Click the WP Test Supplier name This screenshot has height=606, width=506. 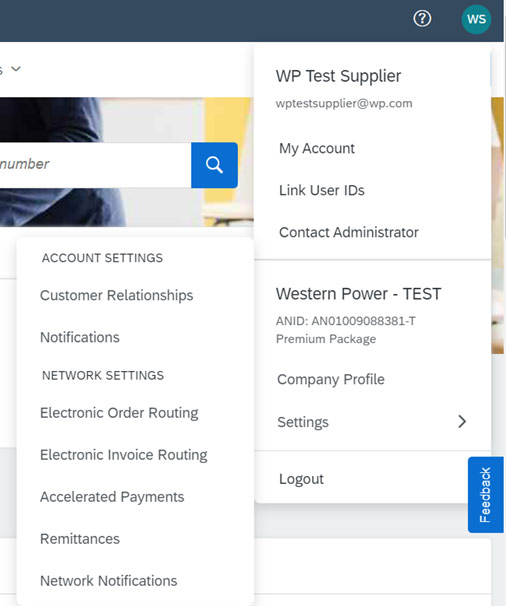(x=338, y=76)
